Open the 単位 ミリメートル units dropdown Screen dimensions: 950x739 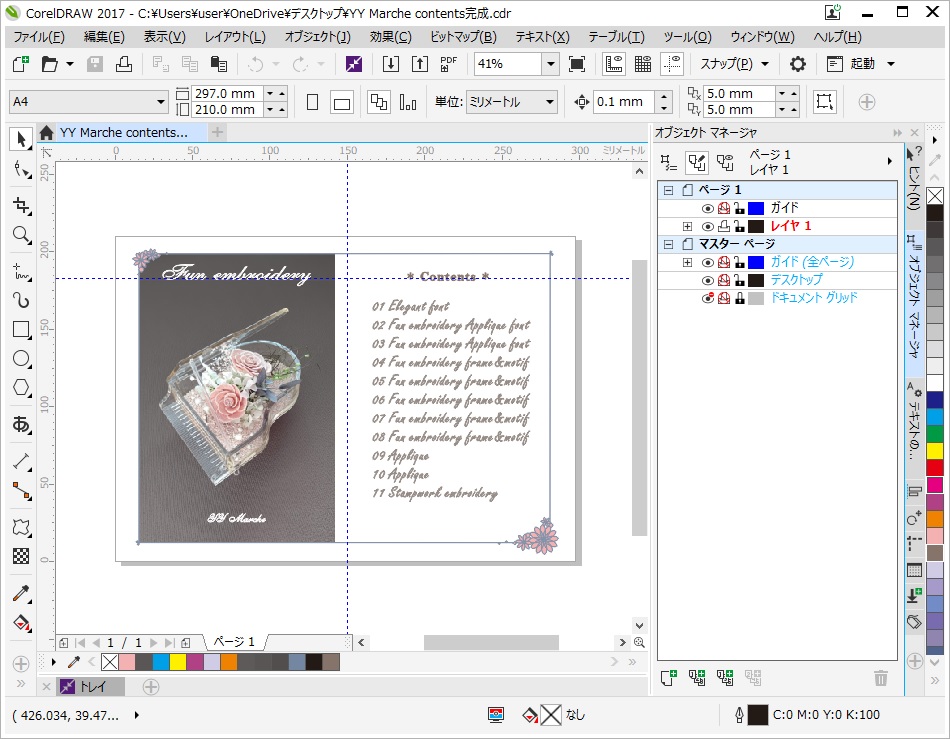pos(550,102)
